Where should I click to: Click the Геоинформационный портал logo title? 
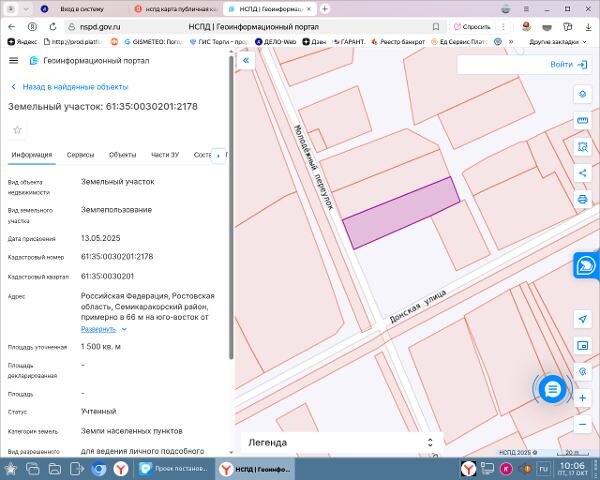[90, 60]
